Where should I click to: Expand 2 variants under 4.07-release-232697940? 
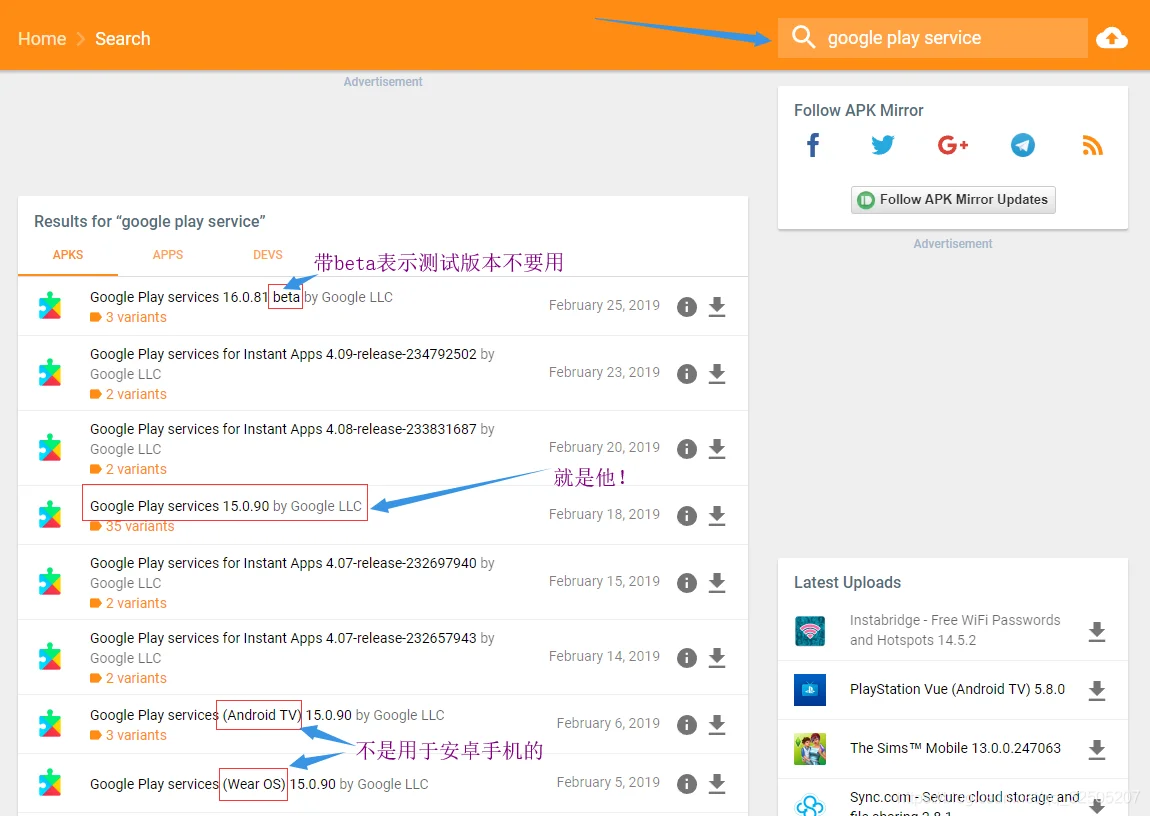point(128,603)
